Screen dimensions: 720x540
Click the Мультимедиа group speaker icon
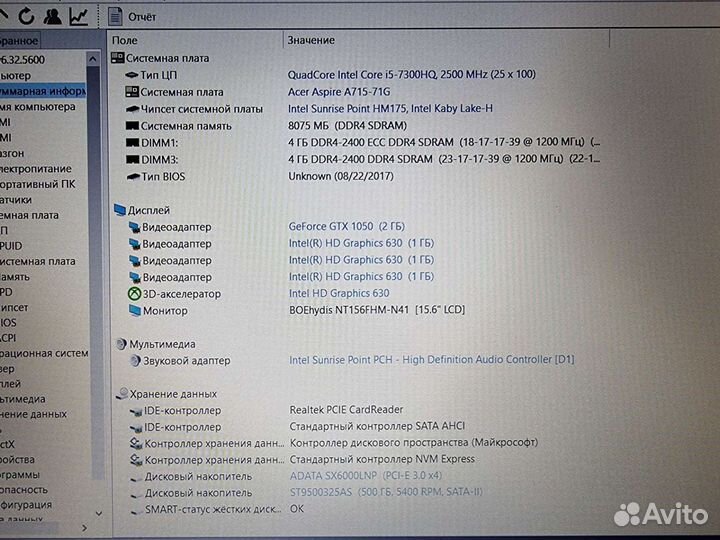121,344
